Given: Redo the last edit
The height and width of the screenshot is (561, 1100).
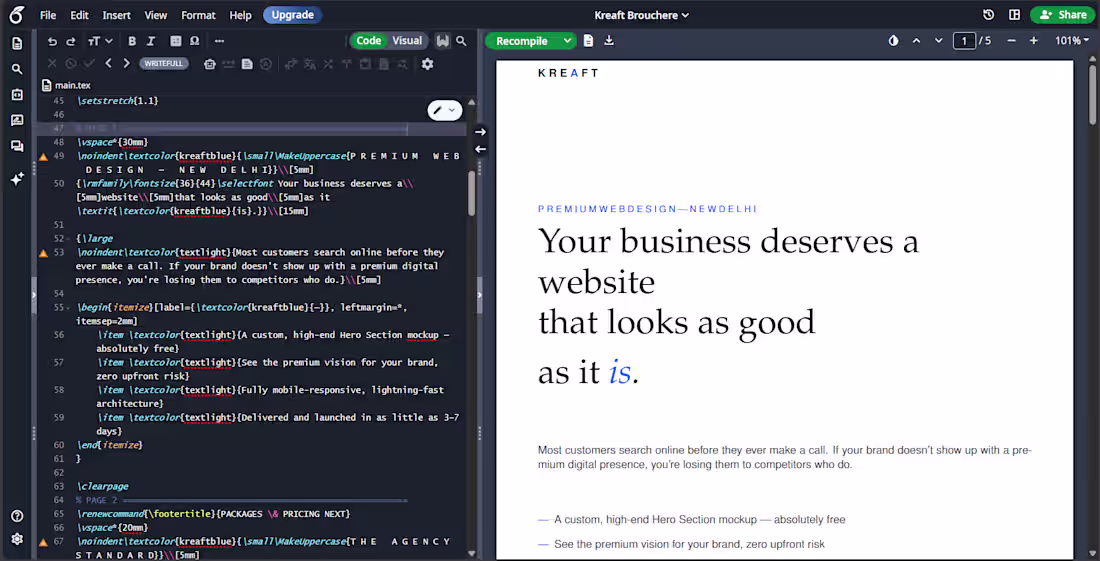Looking at the screenshot, I should pyautogui.click(x=71, y=41).
